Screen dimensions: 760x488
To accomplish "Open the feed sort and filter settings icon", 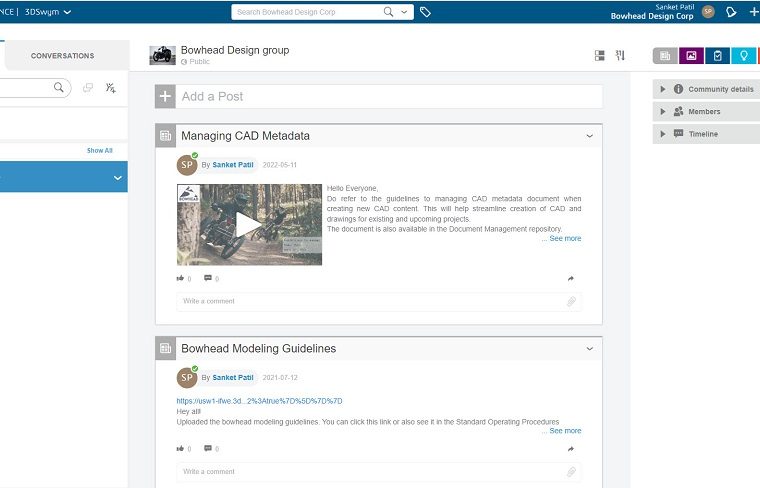I will pyautogui.click(x=620, y=55).
